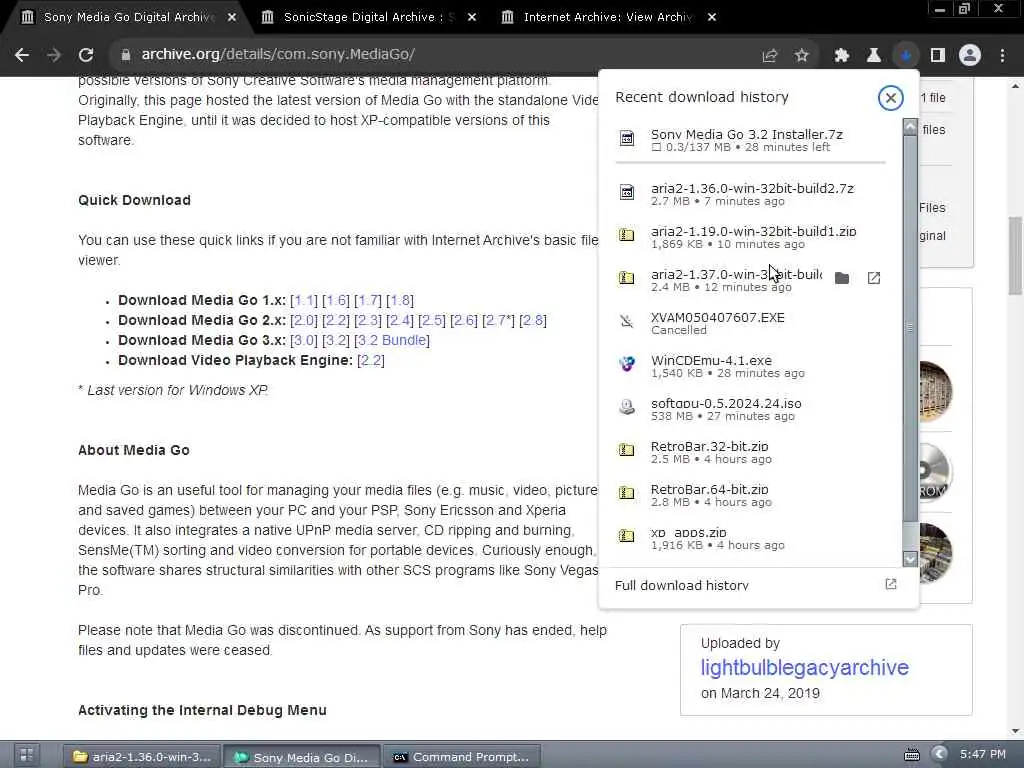Bookmark this page with the star icon
The width and height of the screenshot is (1024, 768).
(x=802, y=56)
